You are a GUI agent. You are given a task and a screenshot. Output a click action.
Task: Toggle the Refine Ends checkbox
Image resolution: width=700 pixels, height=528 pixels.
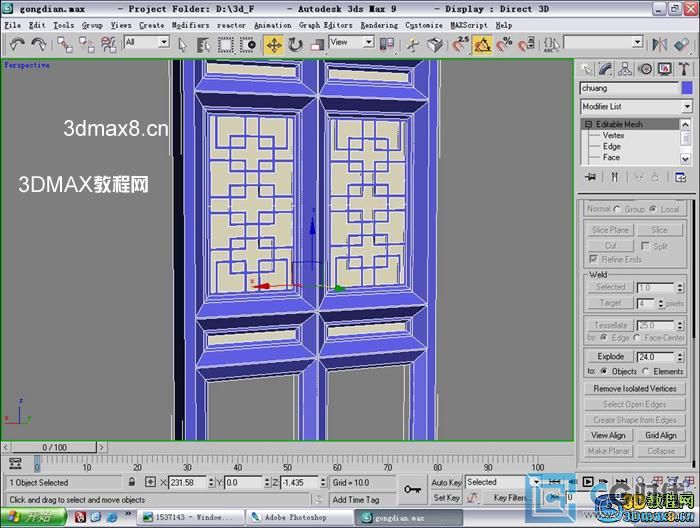593,259
